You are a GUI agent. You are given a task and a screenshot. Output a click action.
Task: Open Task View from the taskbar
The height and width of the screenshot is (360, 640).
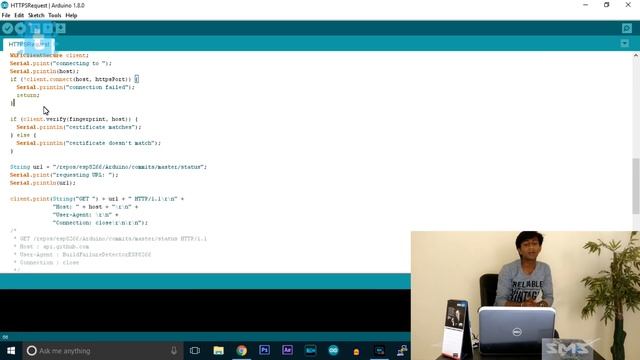(195, 351)
